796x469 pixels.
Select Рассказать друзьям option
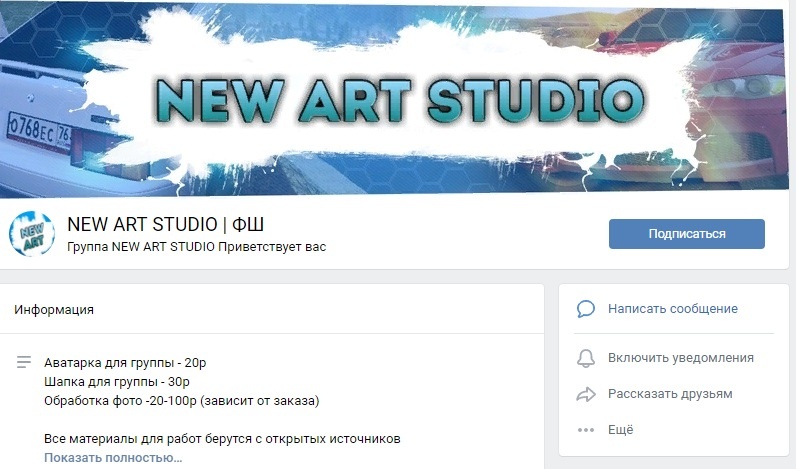[670, 394]
